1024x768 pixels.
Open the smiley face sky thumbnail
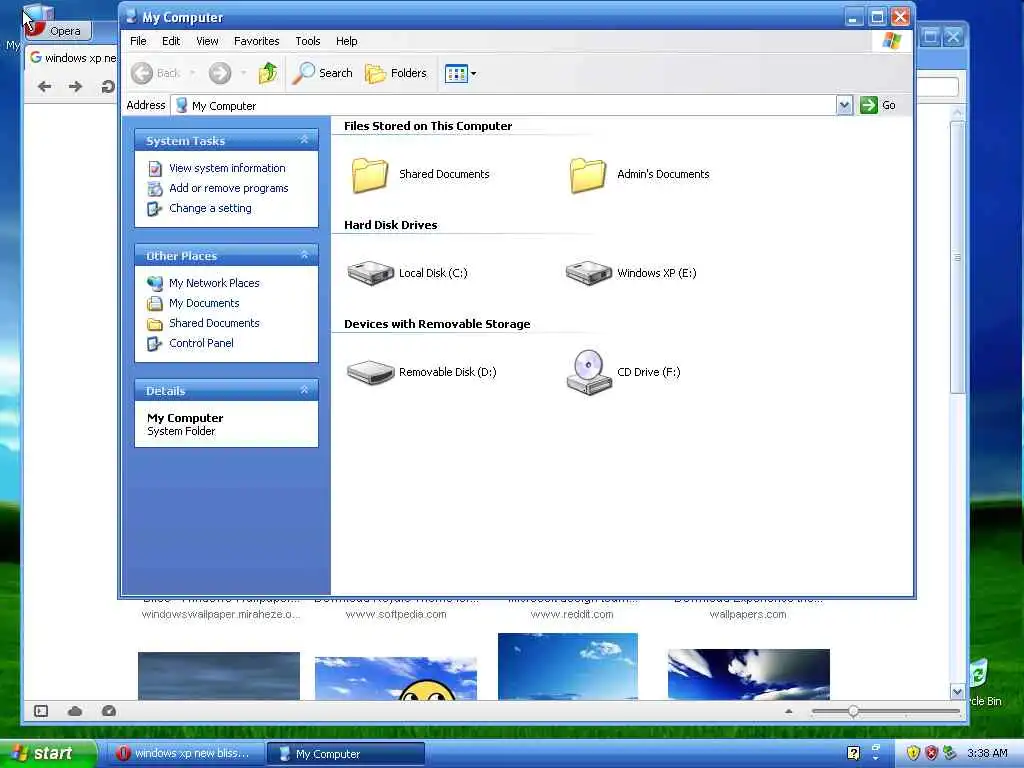point(396,679)
